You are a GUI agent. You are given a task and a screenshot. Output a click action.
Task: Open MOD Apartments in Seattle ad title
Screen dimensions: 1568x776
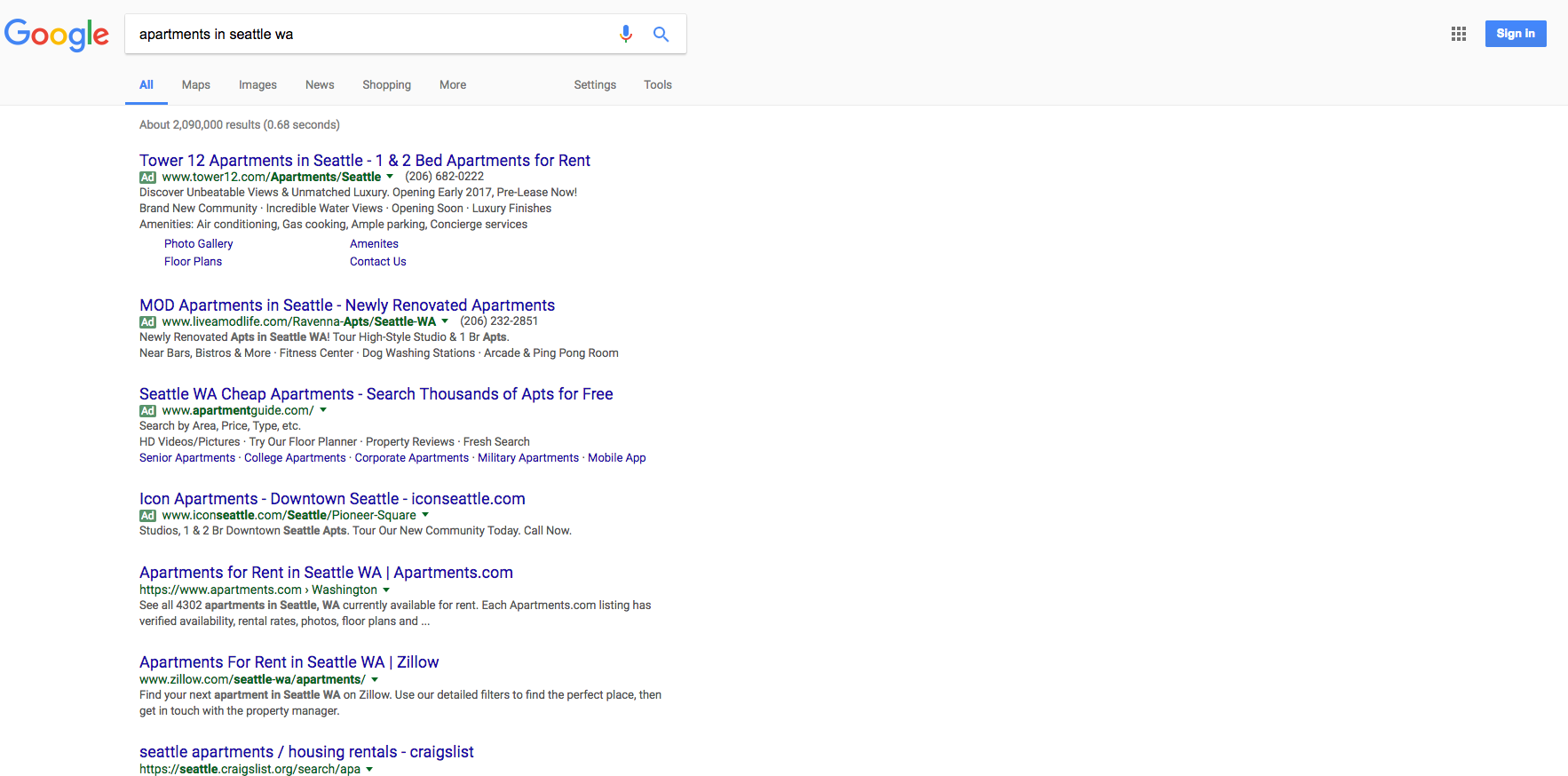(347, 305)
